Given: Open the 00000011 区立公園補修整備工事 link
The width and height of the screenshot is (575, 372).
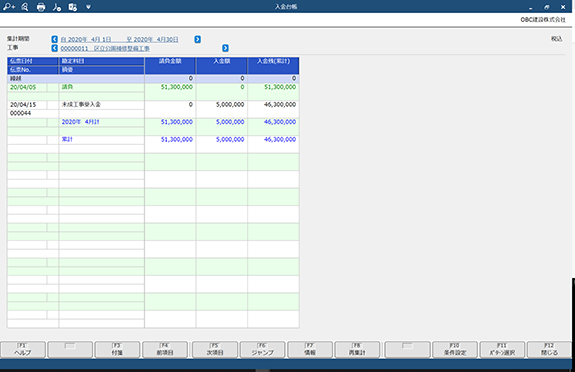Looking at the screenshot, I should coord(105,48).
